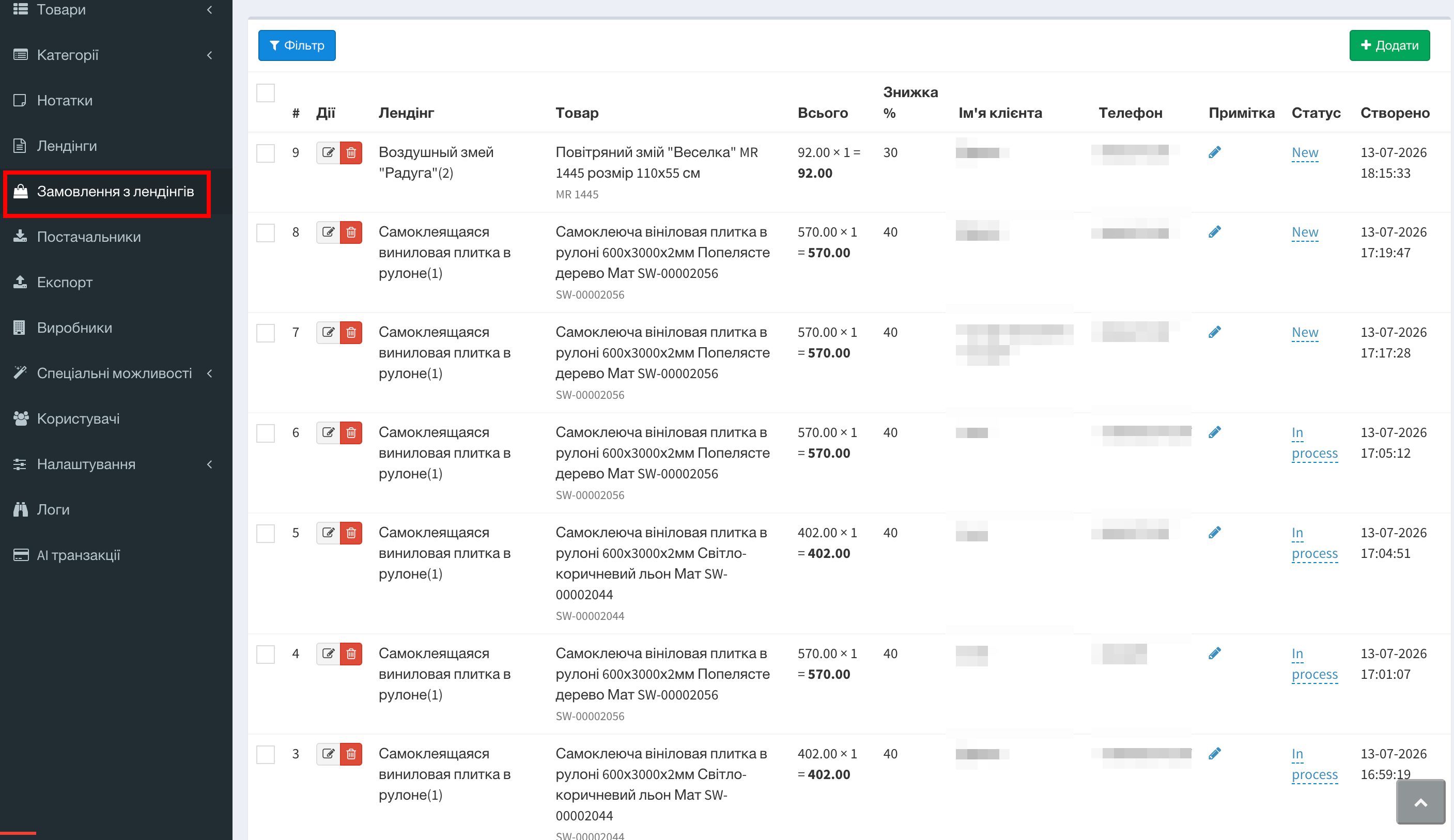Click the note pencil icon for order 7
1454x840 pixels.
[1215, 332]
